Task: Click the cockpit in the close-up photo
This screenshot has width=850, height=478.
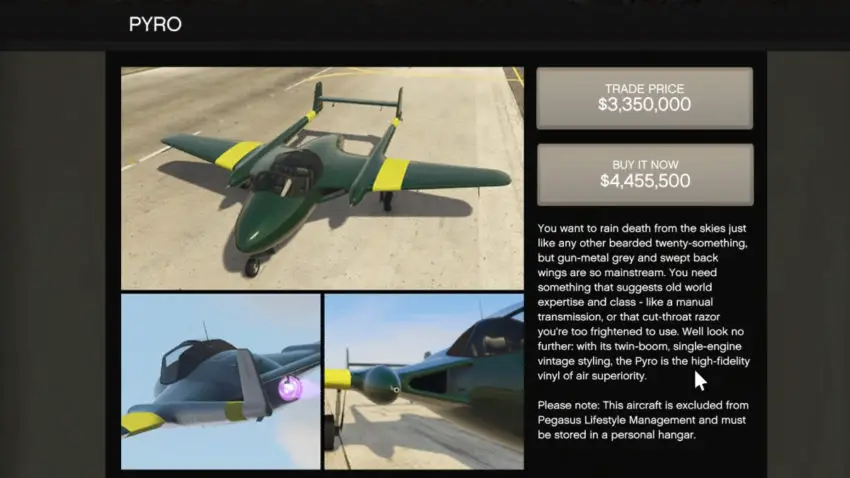Action: pos(485,336)
